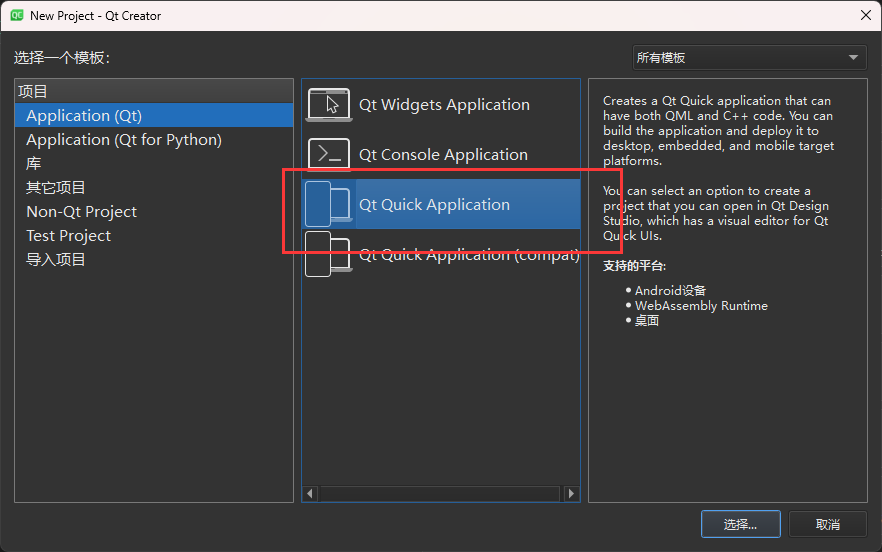This screenshot has width=882, height=552.
Task: Click the Qt Console Application terminal icon
Action: (x=329, y=154)
